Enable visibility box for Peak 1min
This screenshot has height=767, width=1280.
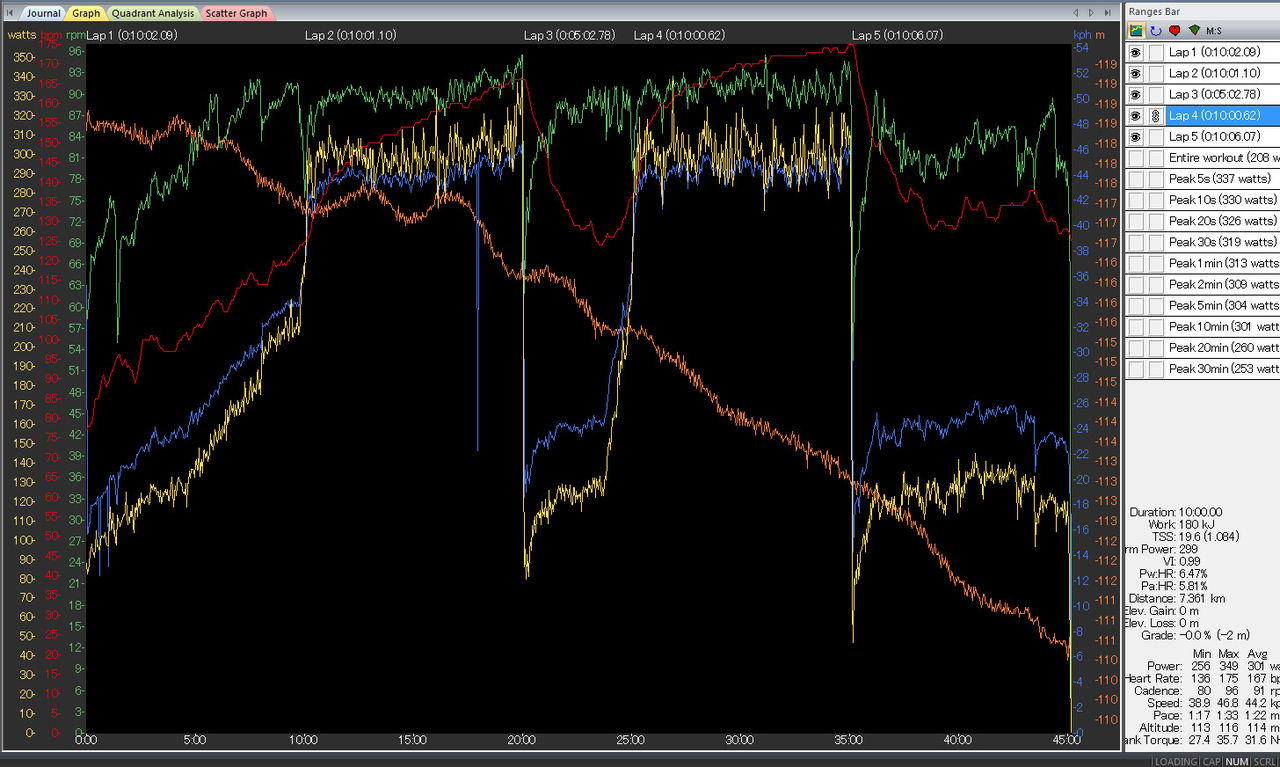(1136, 263)
